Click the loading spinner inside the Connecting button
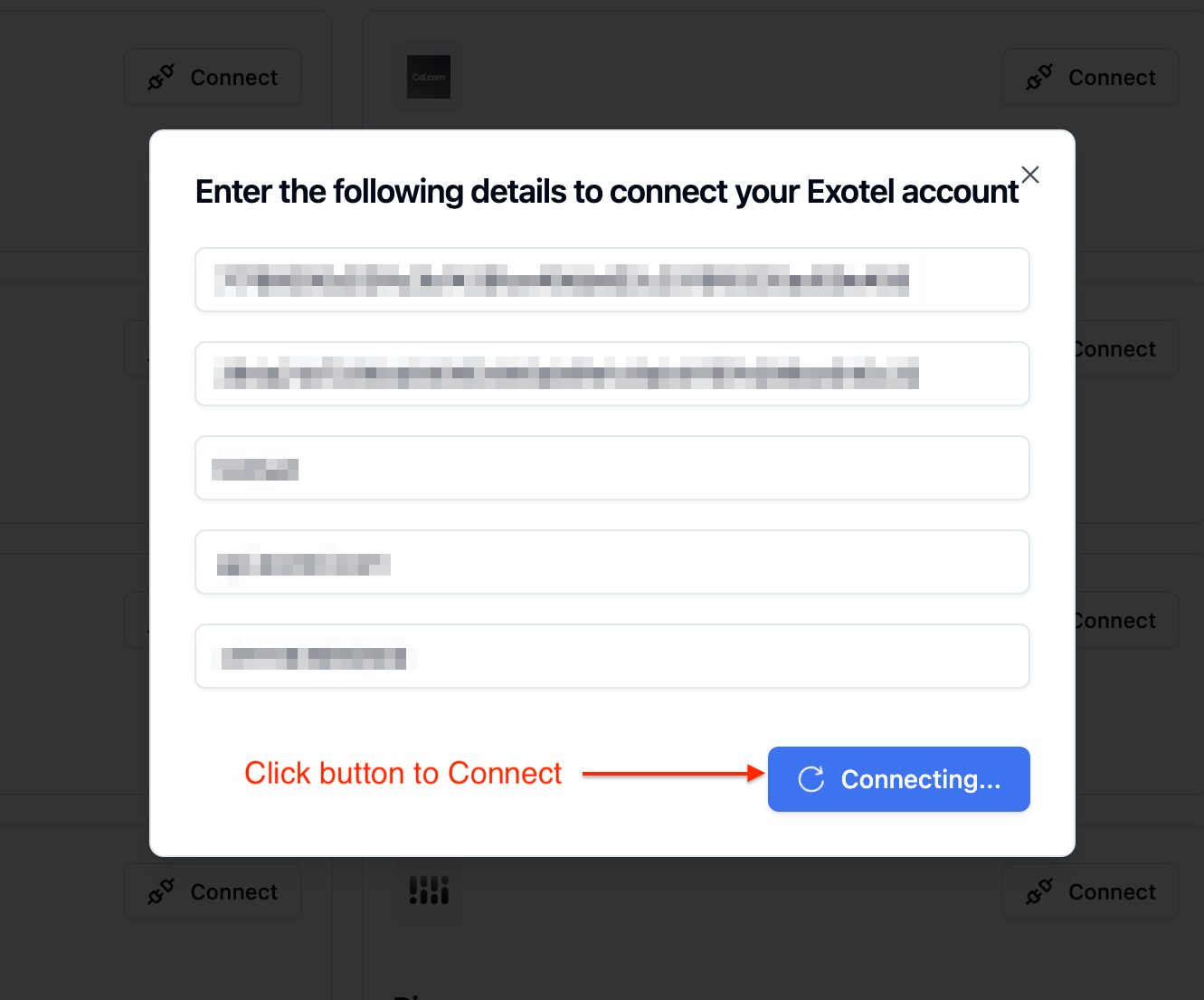Screen dimensions: 1204x1000 (x=811, y=779)
